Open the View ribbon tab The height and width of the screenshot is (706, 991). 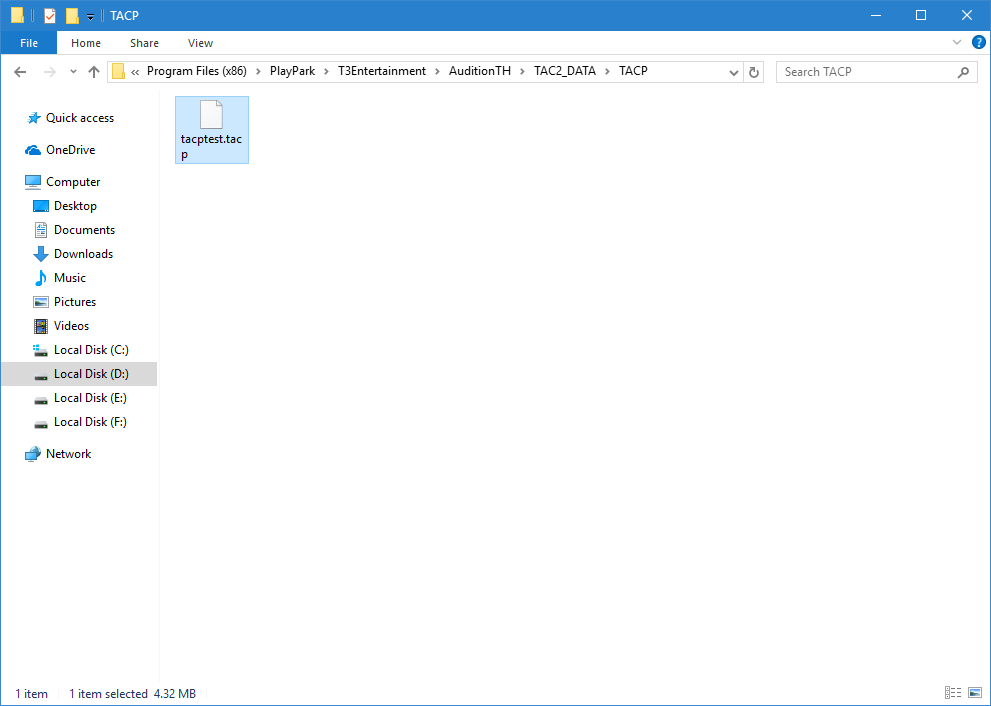point(200,43)
